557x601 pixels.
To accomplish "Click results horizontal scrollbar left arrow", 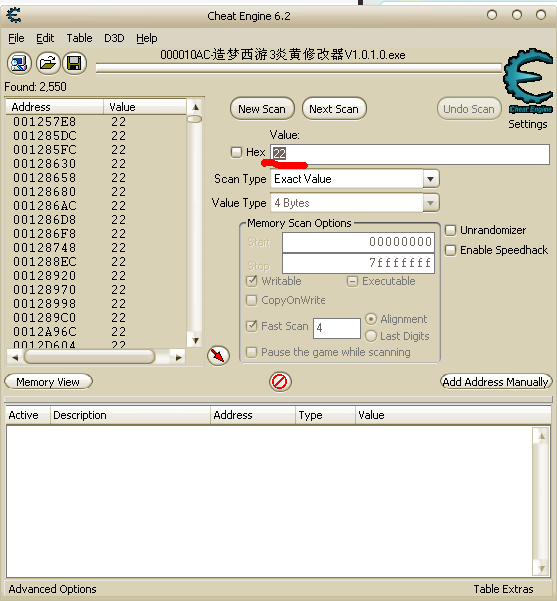I will coord(15,358).
